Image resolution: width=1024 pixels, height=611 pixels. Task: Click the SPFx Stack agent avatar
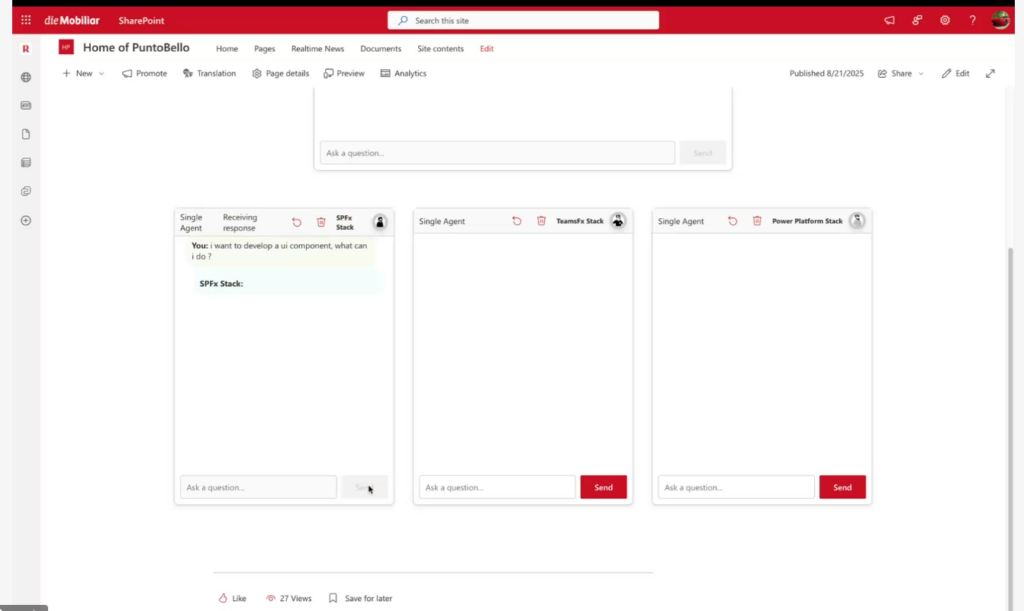pyautogui.click(x=379, y=222)
